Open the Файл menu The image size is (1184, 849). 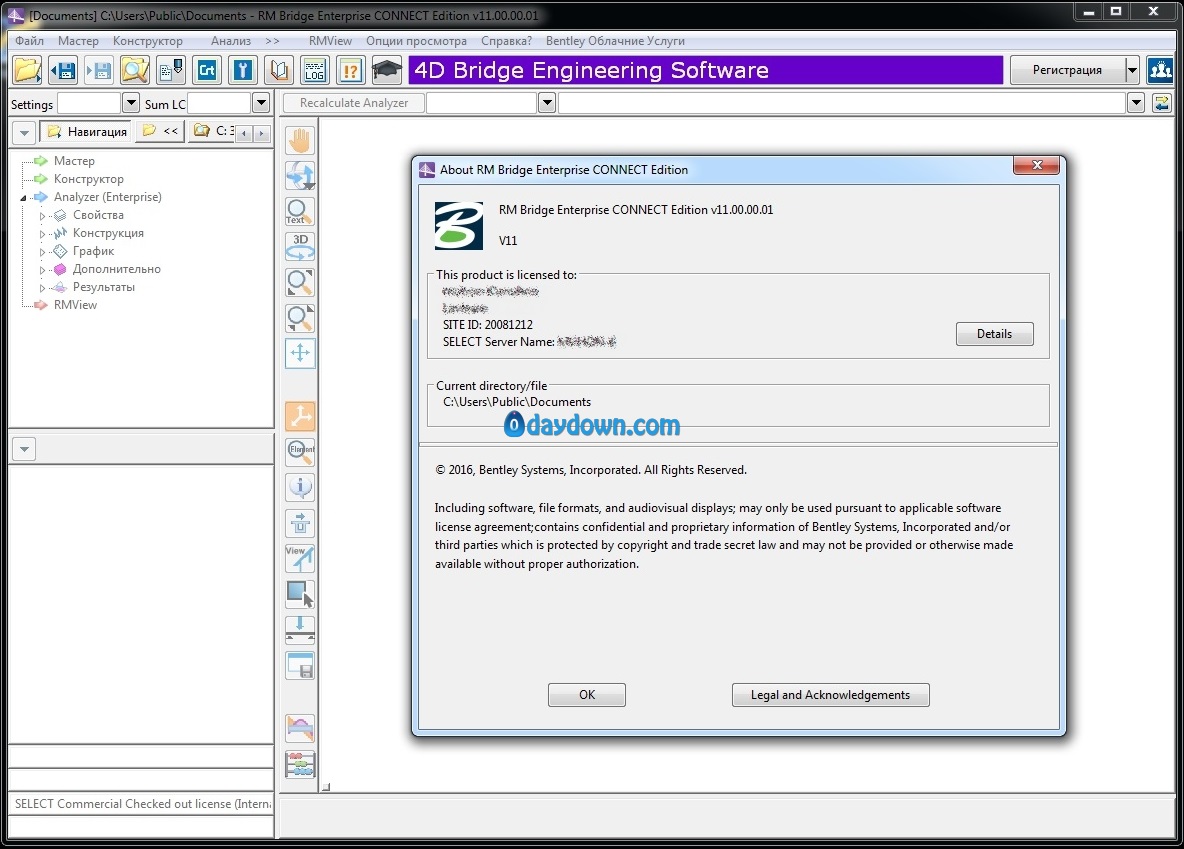(x=29, y=41)
